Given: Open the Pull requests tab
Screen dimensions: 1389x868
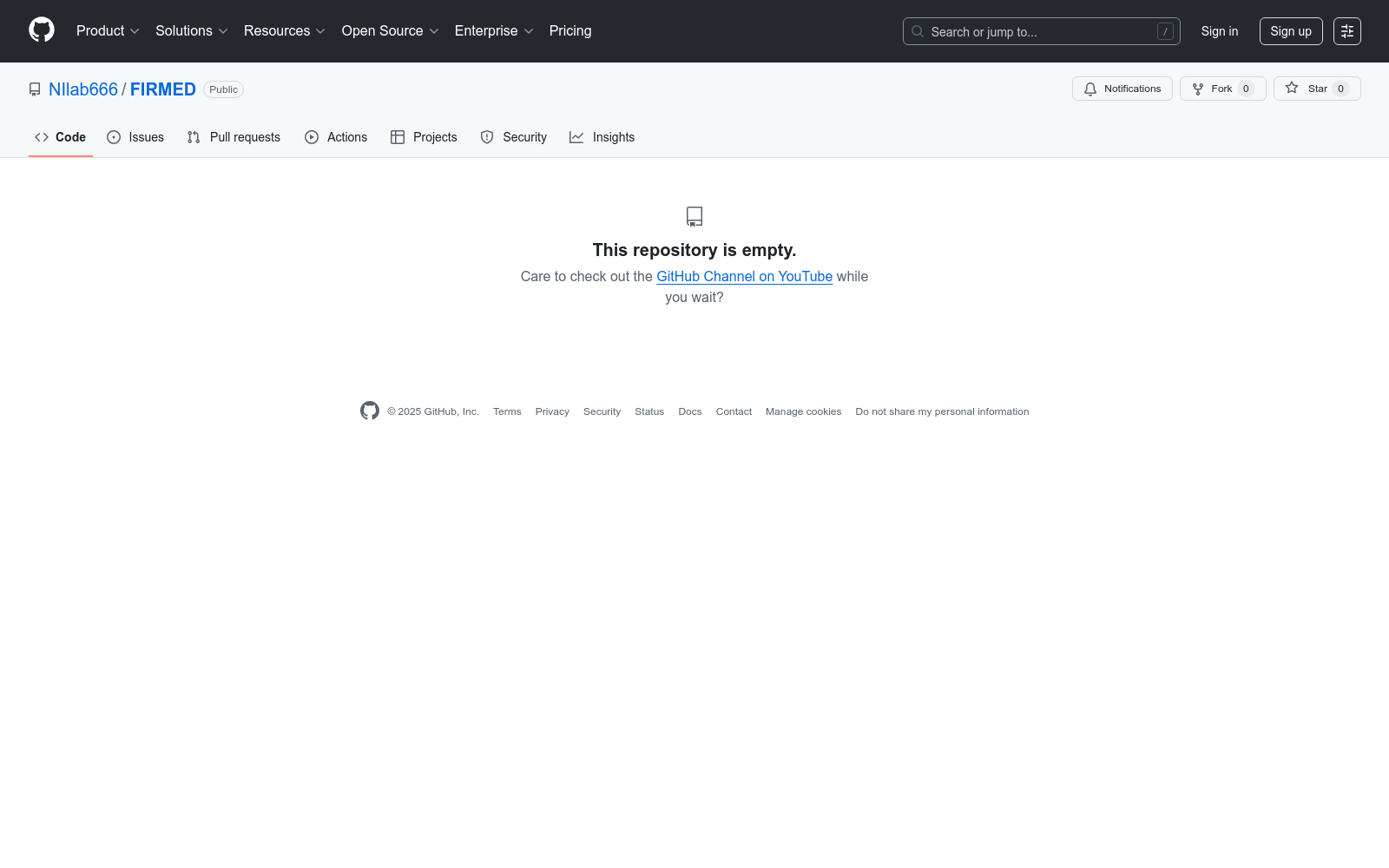Looking at the screenshot, I should [234, 137].
